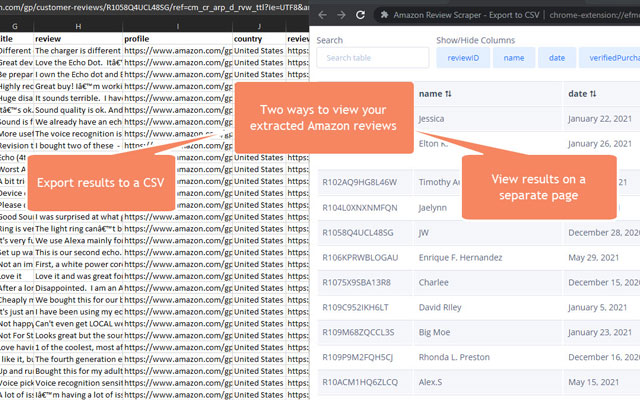Select spreadsheet column I header
Screen dimensions: 640x400
click(x=178, y=27)
